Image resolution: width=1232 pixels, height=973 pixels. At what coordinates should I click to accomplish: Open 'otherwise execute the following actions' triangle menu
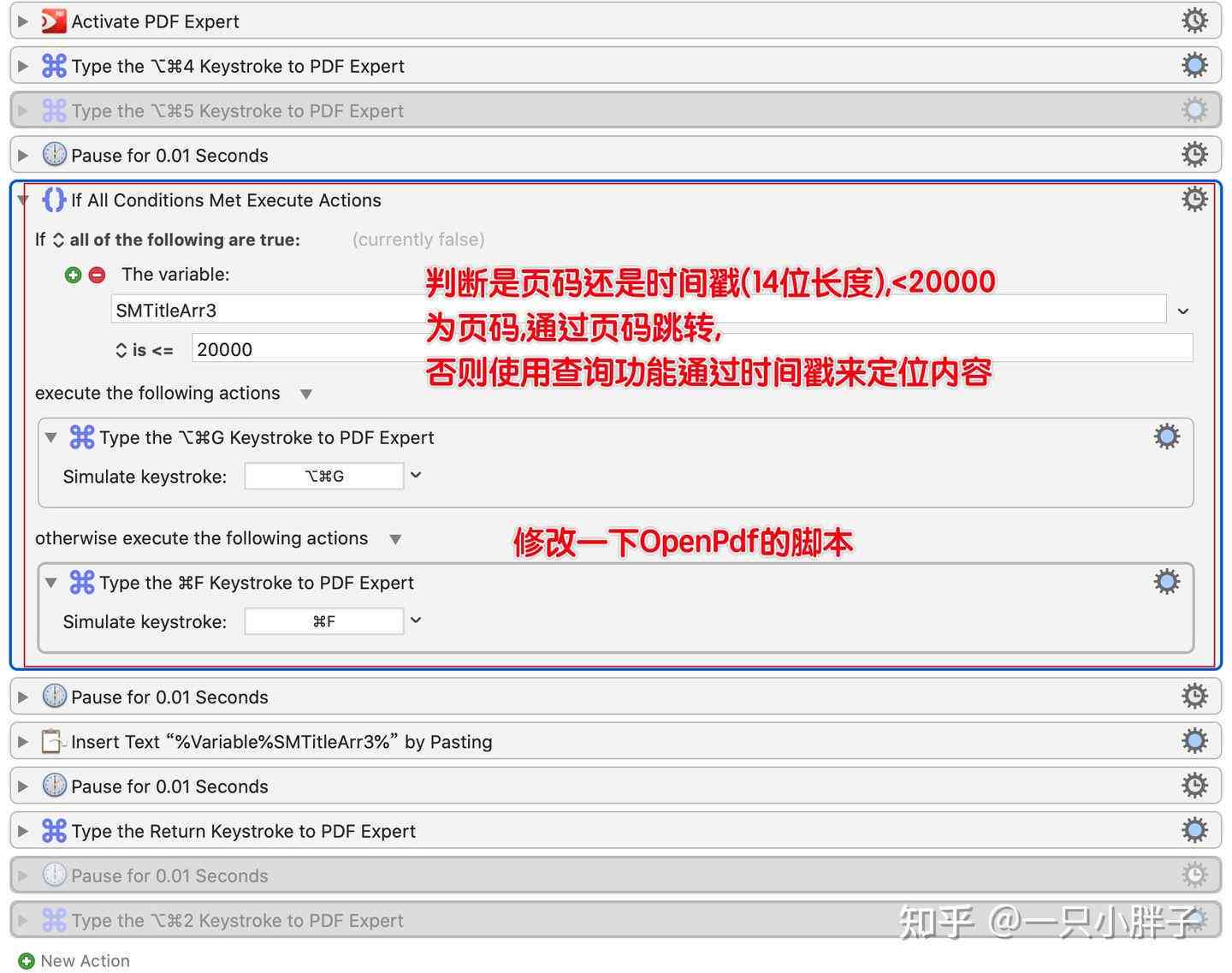click(x=395, y=539)
